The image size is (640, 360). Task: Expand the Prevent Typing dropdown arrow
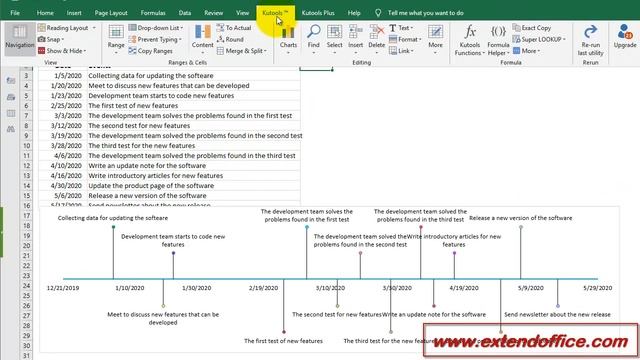180,40
